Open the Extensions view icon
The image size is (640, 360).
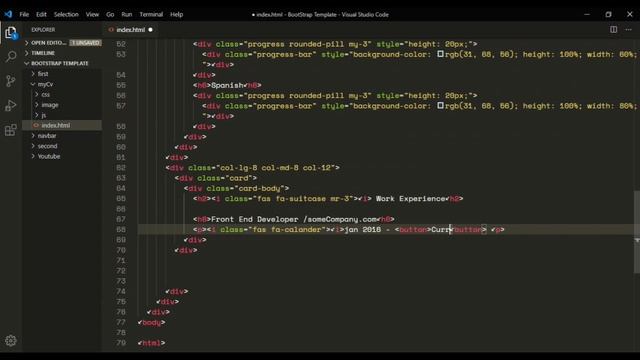[11, 130]
